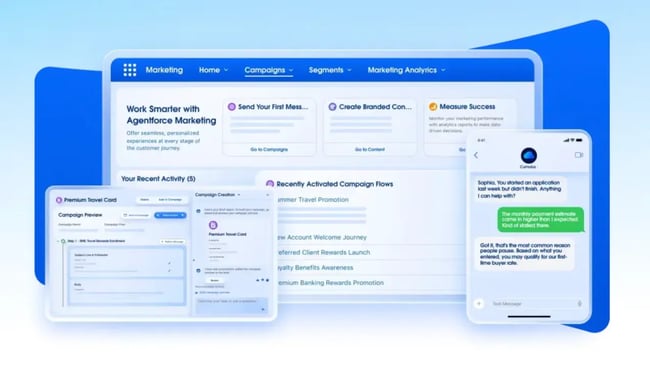The image size is (650, 370).
Task: Open the Premium Banking Rewards Promotion flow
Action: 330,283
